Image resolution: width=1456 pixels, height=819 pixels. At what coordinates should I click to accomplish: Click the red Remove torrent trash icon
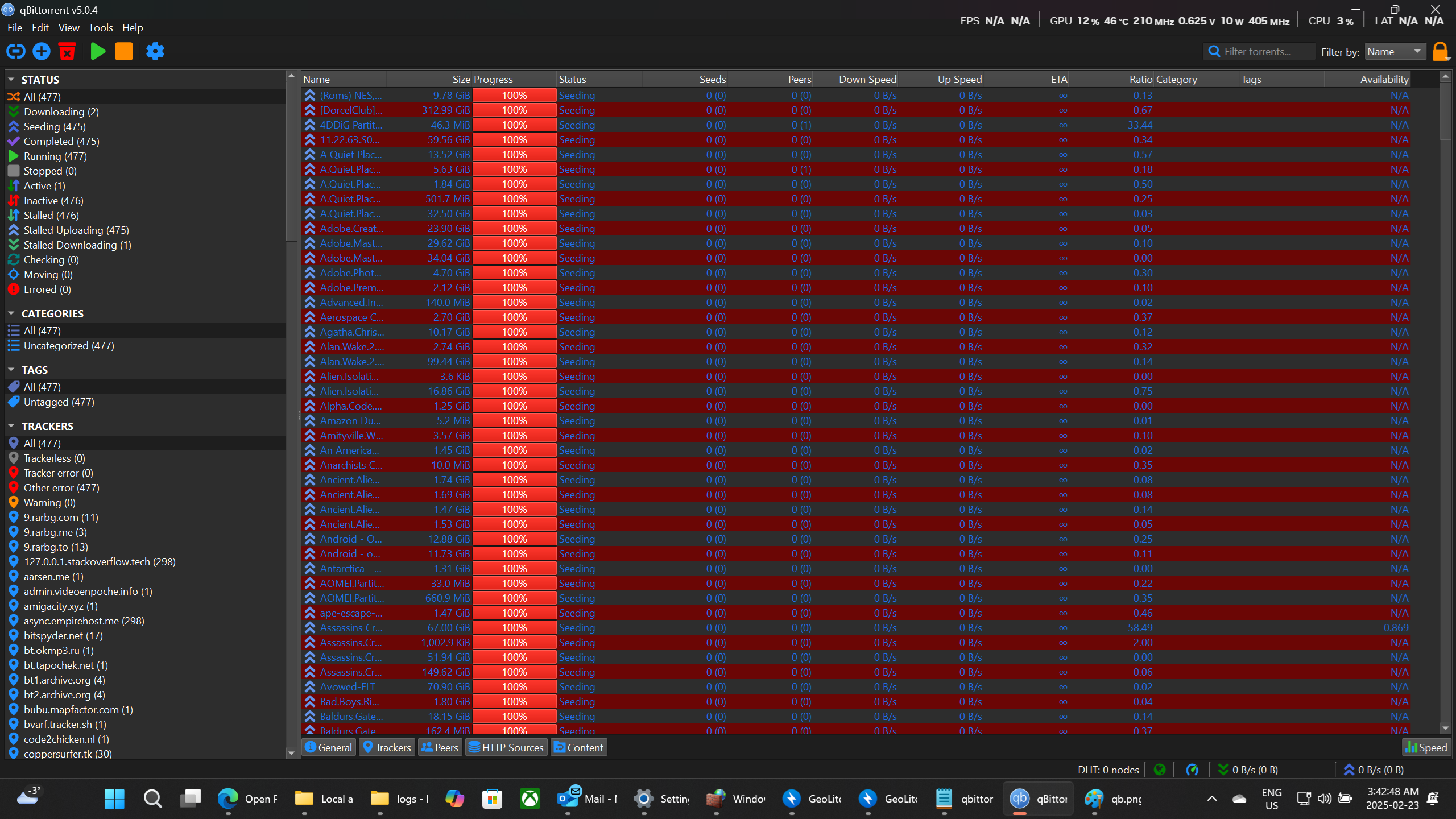pos(67,51)
